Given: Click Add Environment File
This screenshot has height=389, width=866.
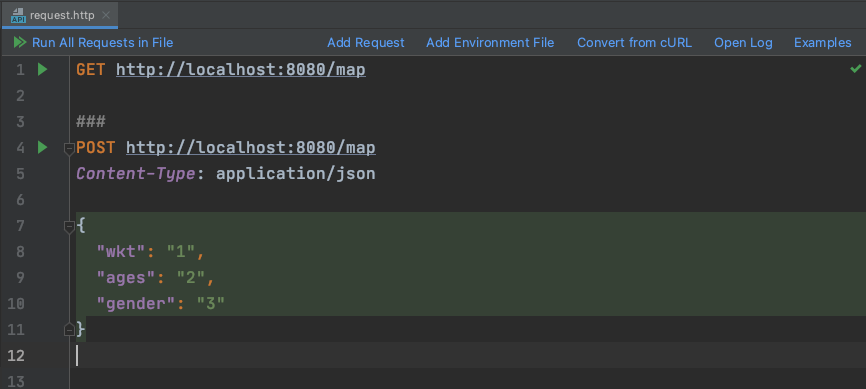Looking at the screenshot, I should pyautogui.click(x=490, y=43).
